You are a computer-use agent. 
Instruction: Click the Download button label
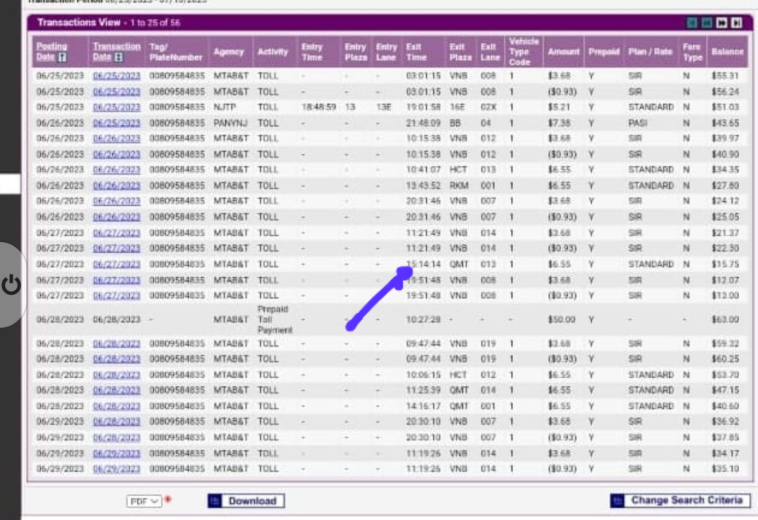coord(252,501)
